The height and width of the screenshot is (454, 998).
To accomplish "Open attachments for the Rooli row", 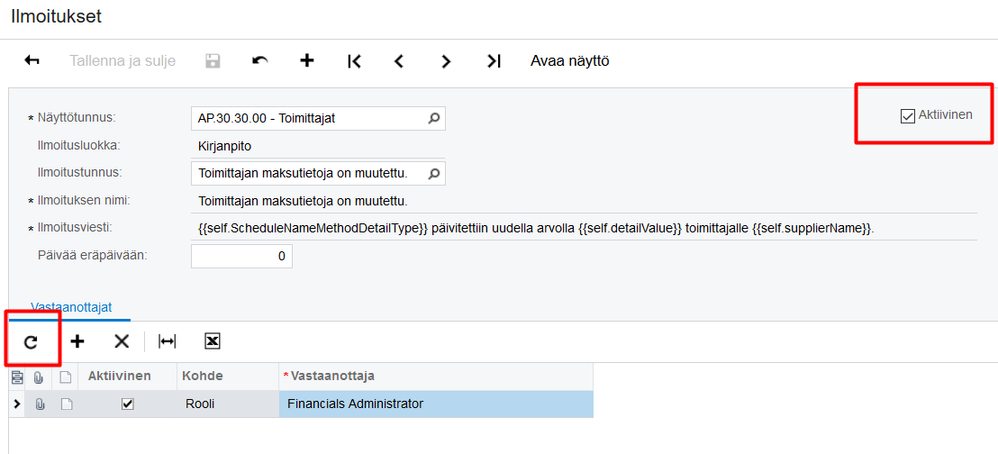I will click(x=39, y=404).
